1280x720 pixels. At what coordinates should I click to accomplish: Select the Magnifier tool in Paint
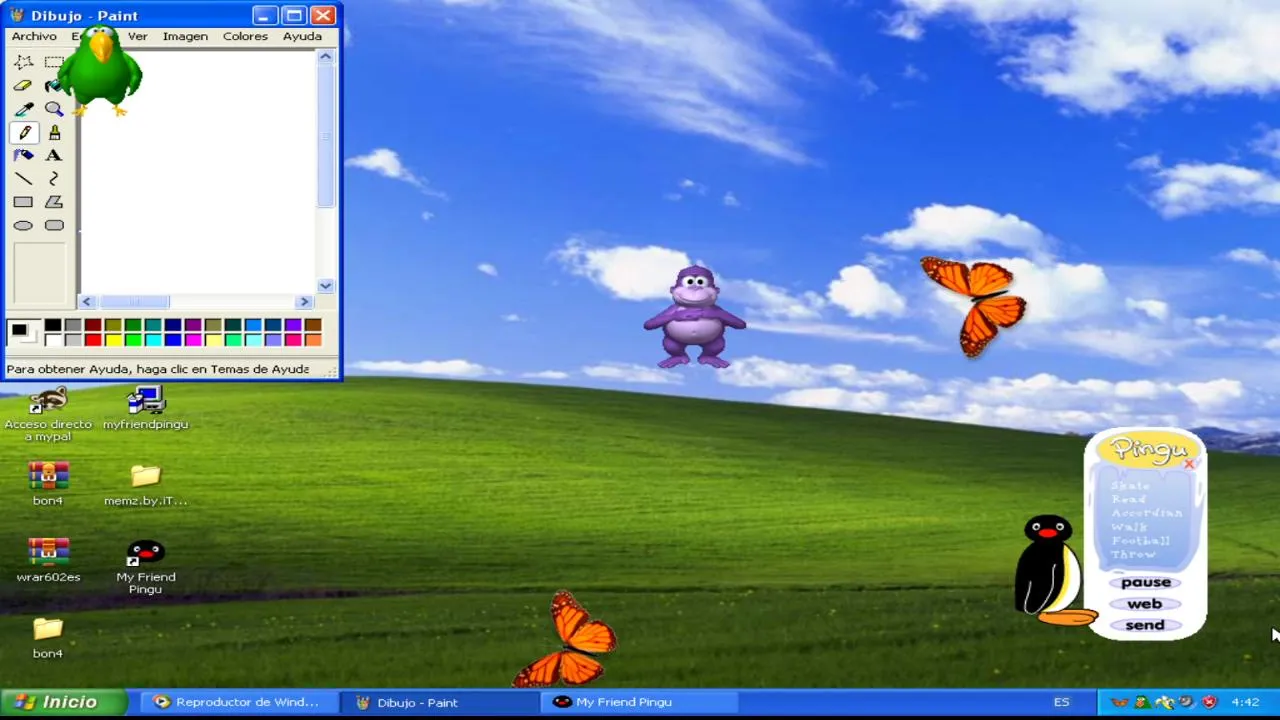54,109
